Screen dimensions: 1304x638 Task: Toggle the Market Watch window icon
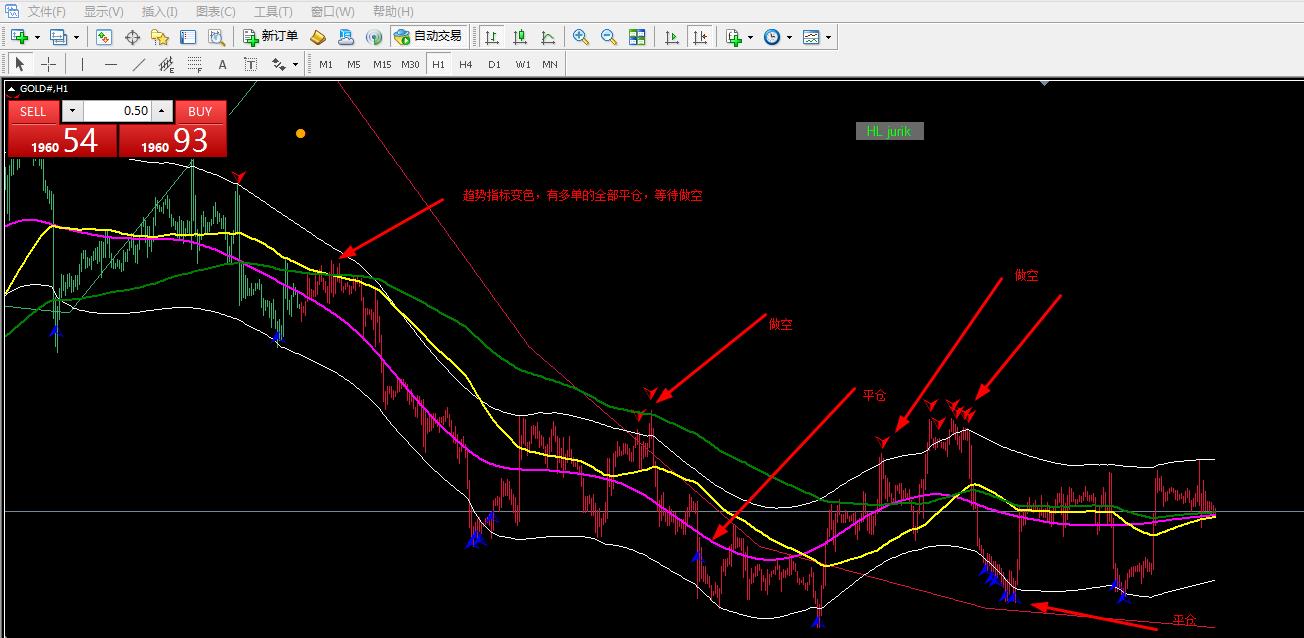tap(104, 37)
